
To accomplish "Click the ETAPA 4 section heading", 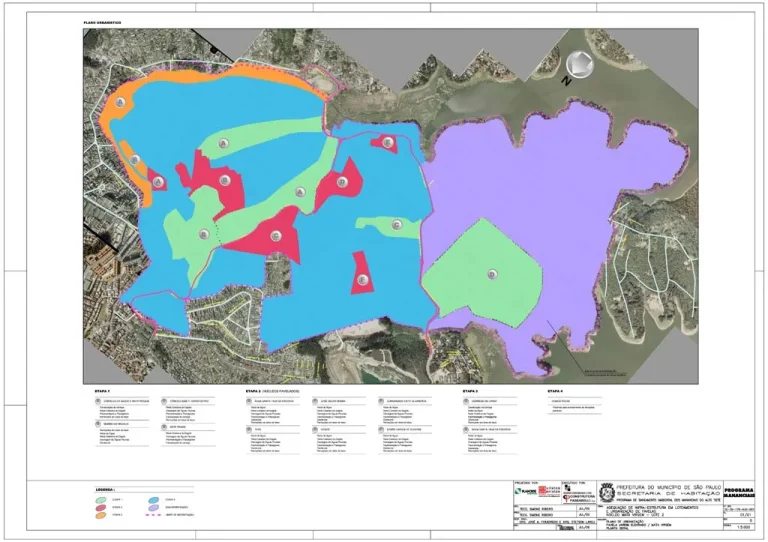I will tap(556, 390).
